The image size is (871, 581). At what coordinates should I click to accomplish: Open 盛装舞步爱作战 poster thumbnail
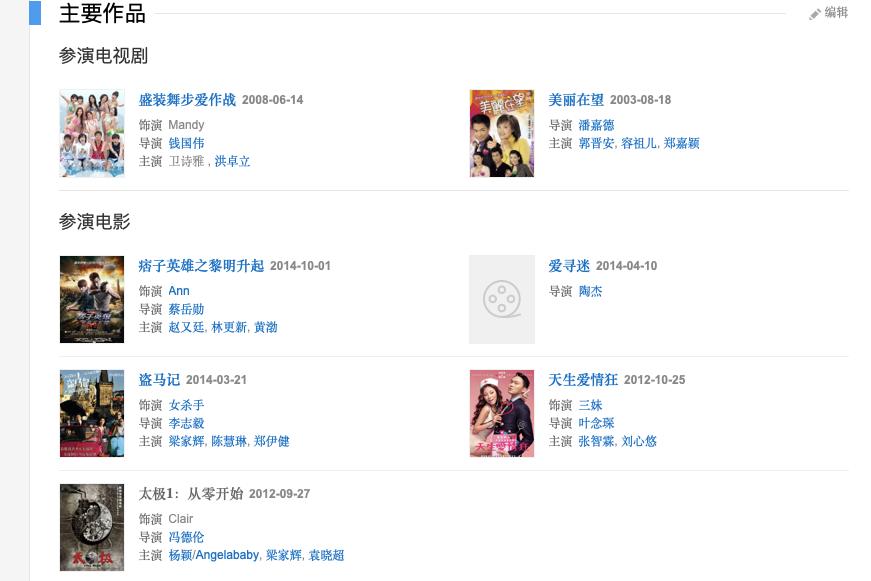[x=92, y=134]
